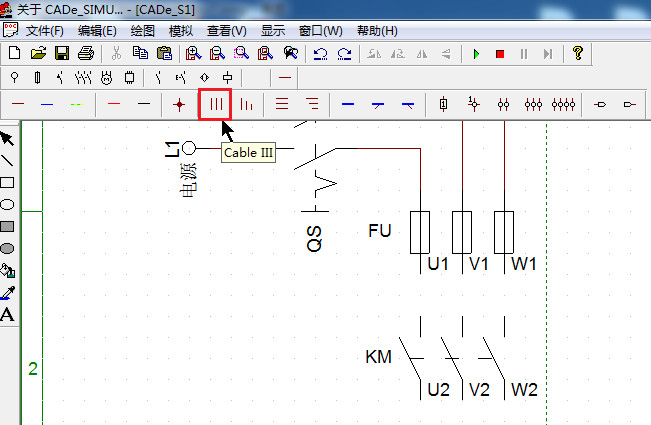Open the 显示 menu
Screen dimensions: 651x425
pos(273,31)
